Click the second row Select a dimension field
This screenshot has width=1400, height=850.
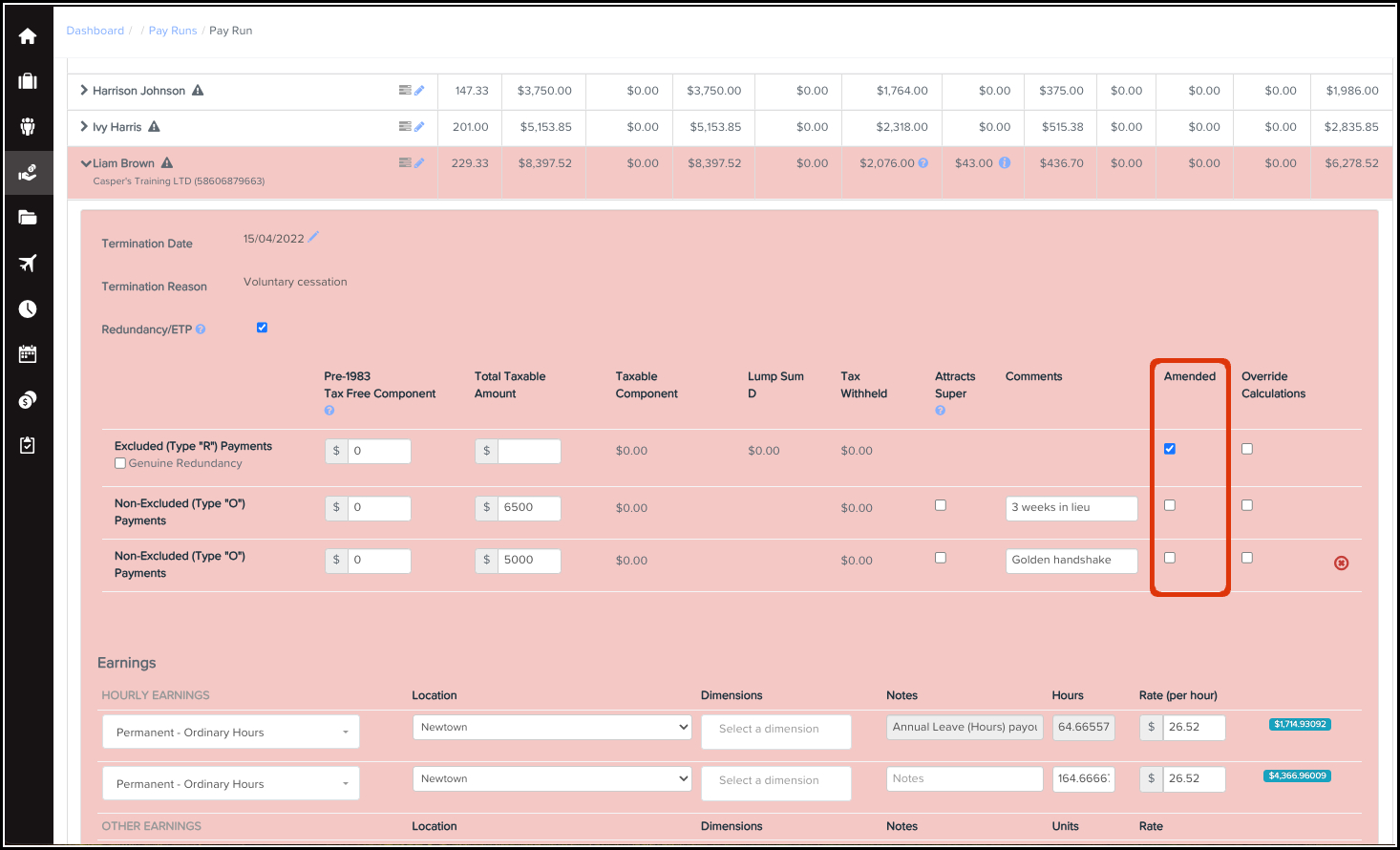pyautogui.click(x=775, y=781)
